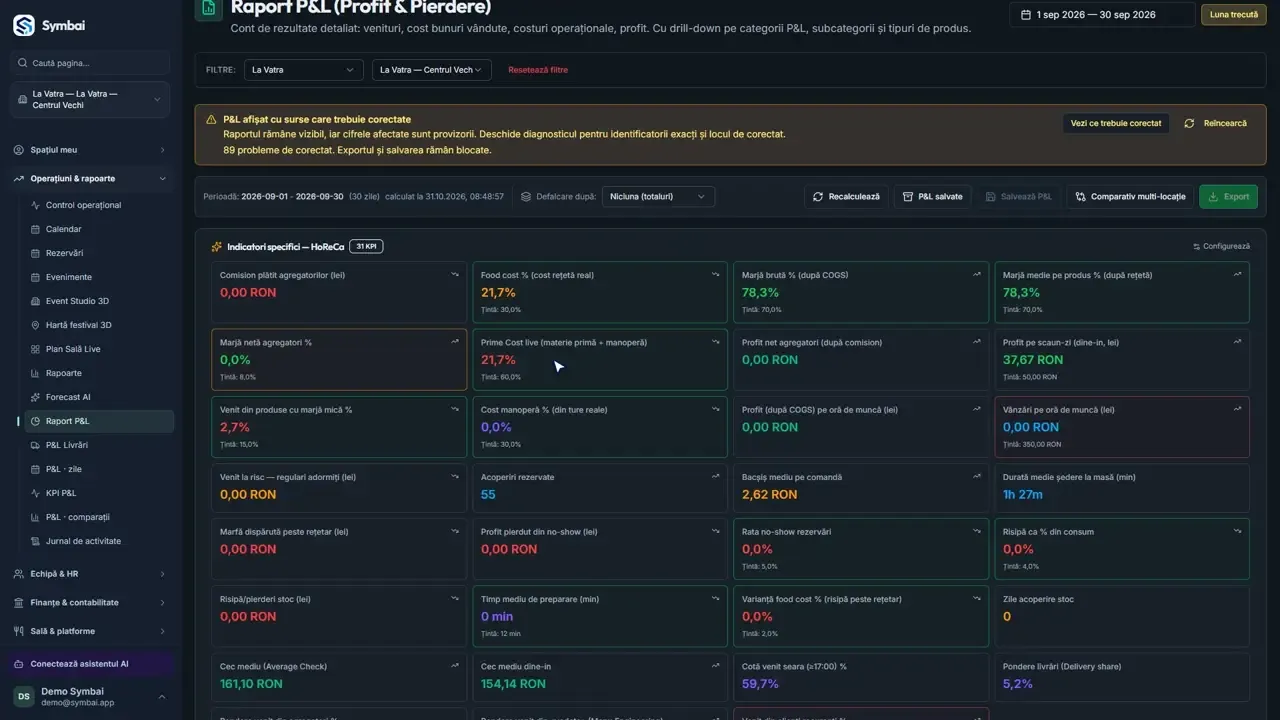Open trend chart for Rata no-show rezervări

(977, 531)
